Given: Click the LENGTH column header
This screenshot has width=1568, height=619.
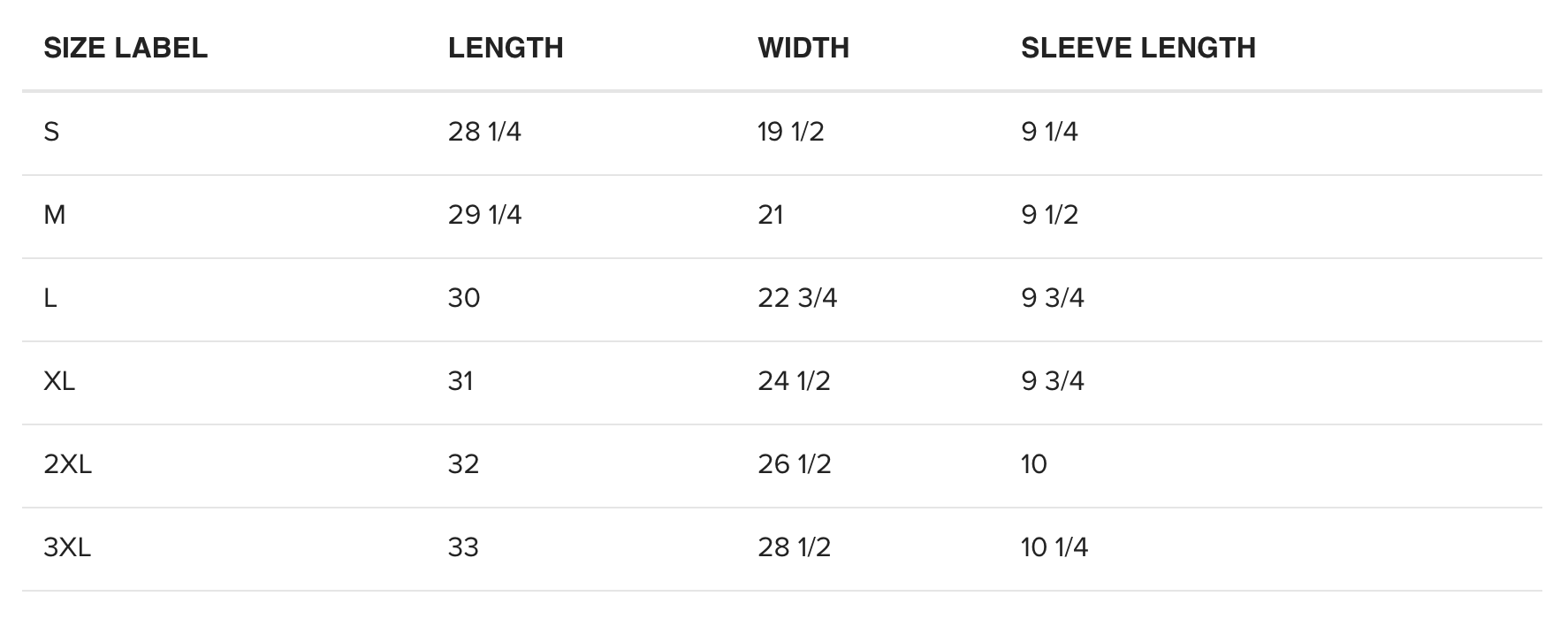Looking at the screenshot, I should click(506, 48).
